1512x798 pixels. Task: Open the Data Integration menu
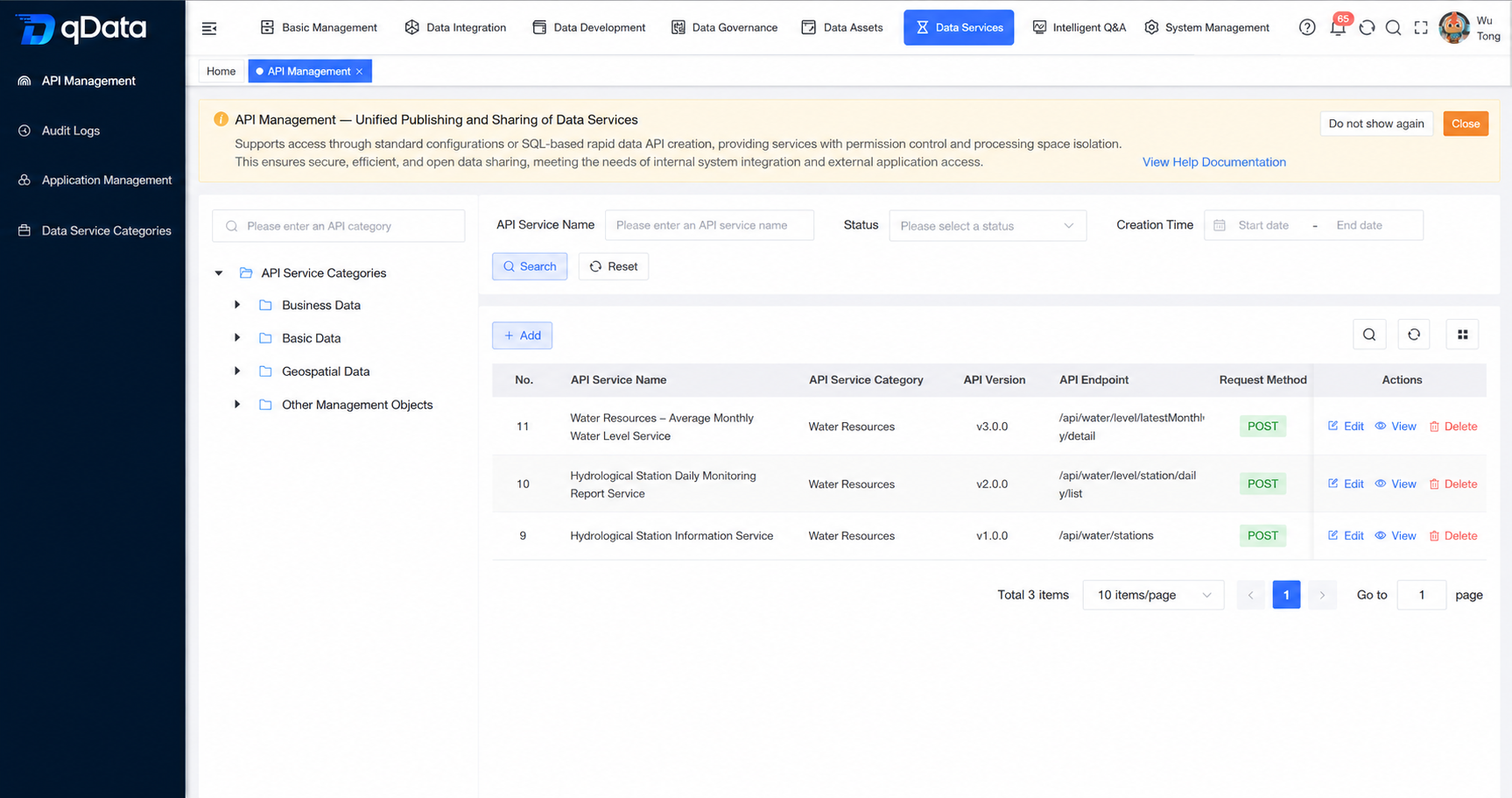point(455,27)
